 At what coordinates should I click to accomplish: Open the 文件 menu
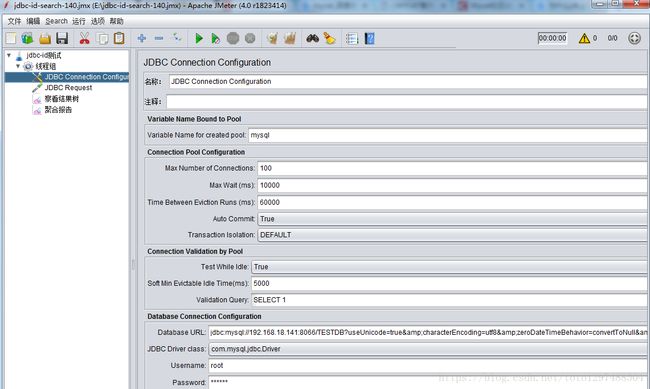(14, 21)
